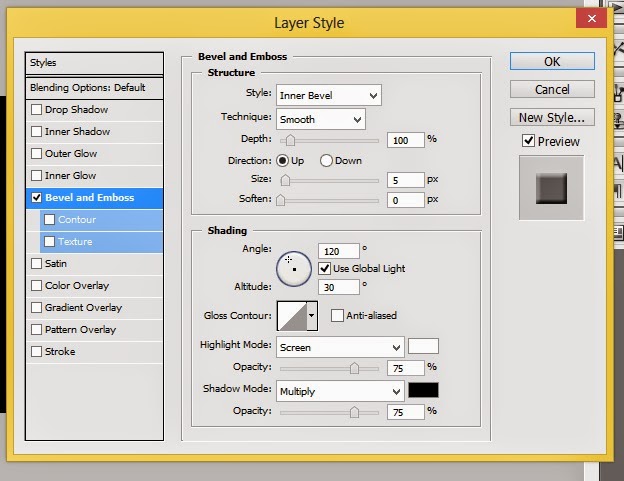Select the Texture row label

pos(75,241)
